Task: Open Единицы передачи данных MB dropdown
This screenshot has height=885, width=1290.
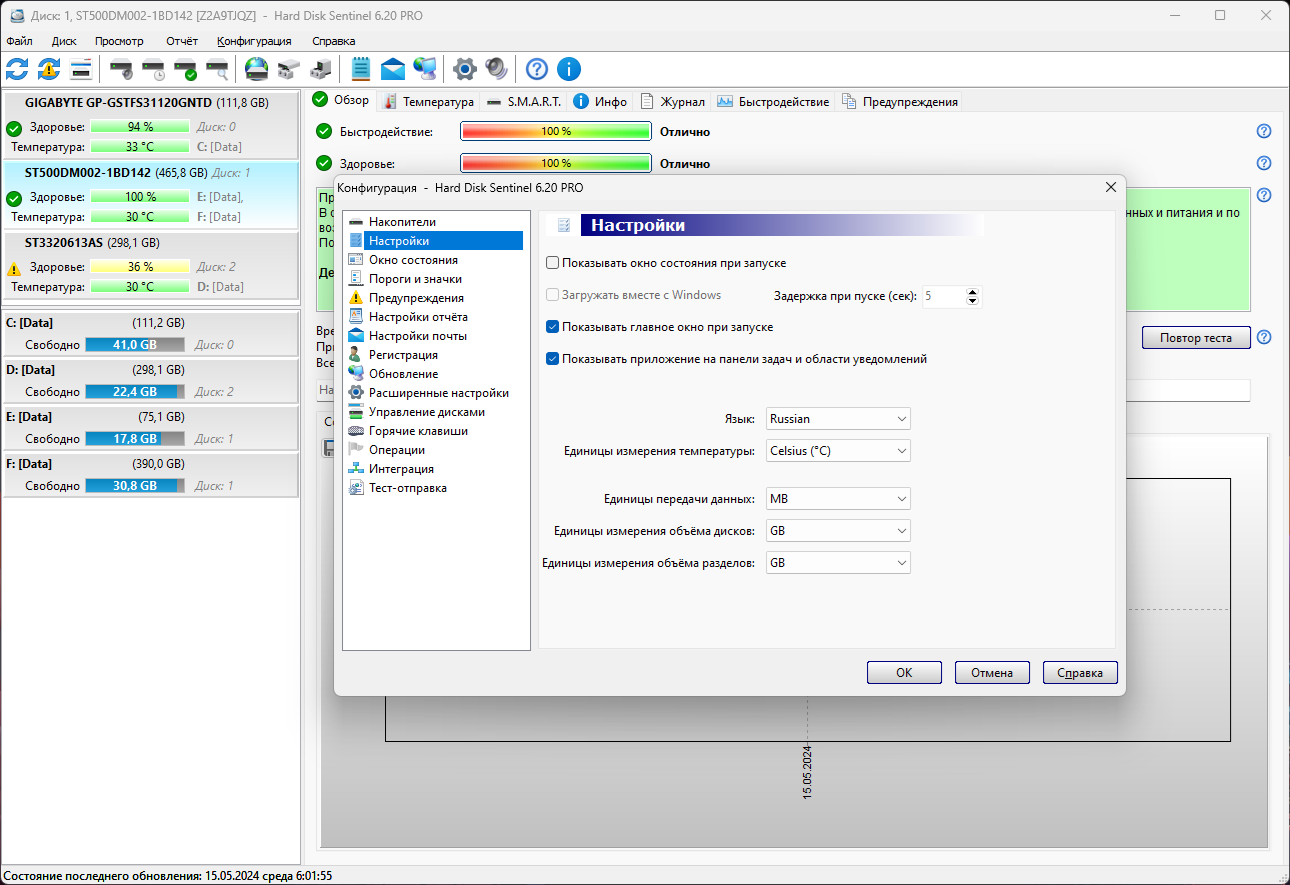Action: click(x=838, y=499)
